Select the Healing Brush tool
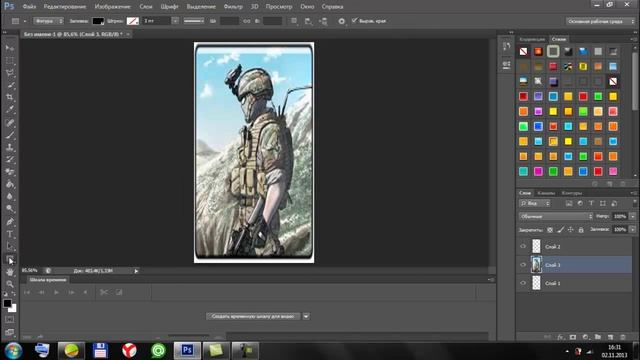Viewport: 640px width, 360px height. [10, 123]
